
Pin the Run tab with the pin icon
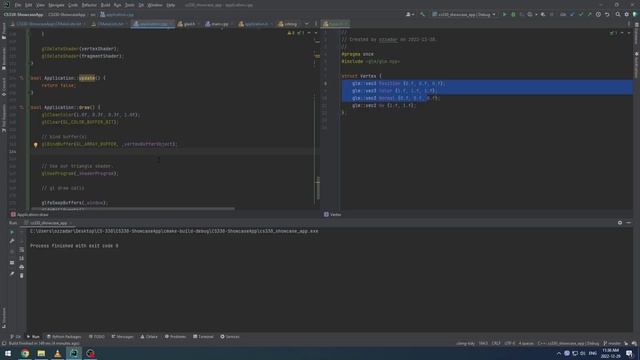tap(12, 273)
